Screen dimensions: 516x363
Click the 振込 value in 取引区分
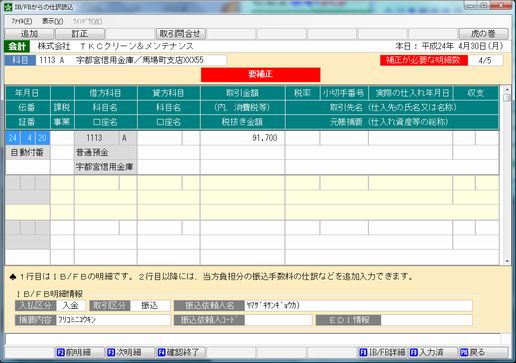click(150, 305)
